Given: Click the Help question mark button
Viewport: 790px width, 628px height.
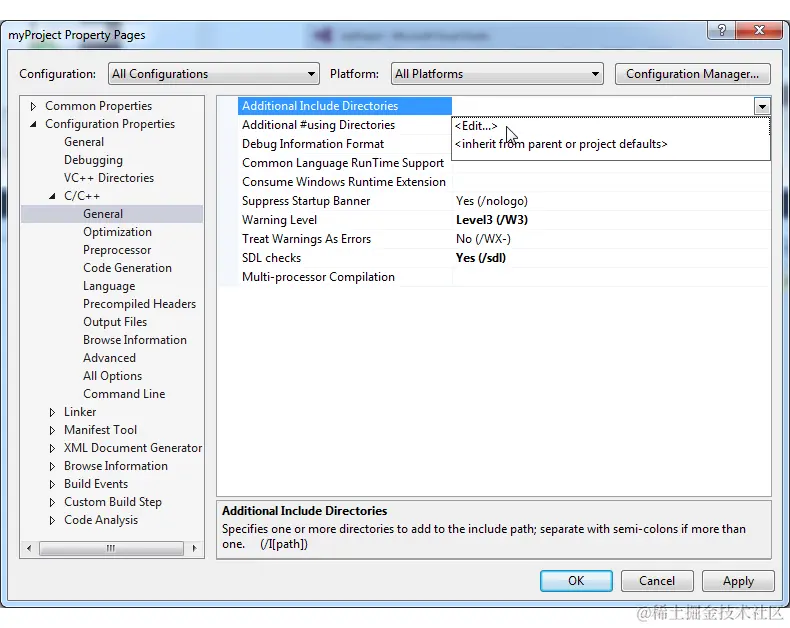Looking at the screenshot, I should 721,30.
